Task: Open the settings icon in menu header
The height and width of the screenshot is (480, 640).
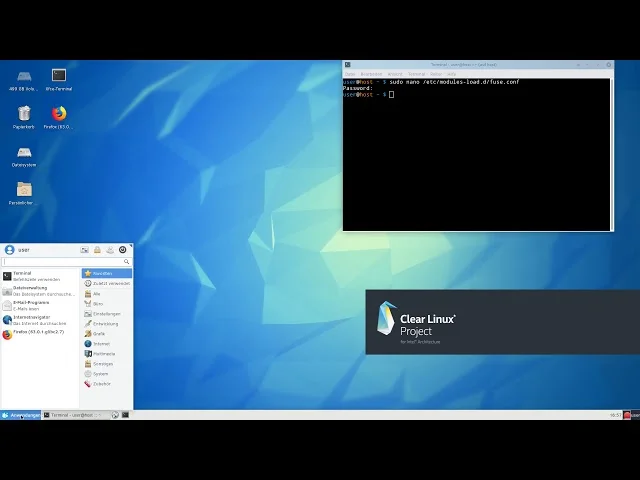Action: pos(85,250)
